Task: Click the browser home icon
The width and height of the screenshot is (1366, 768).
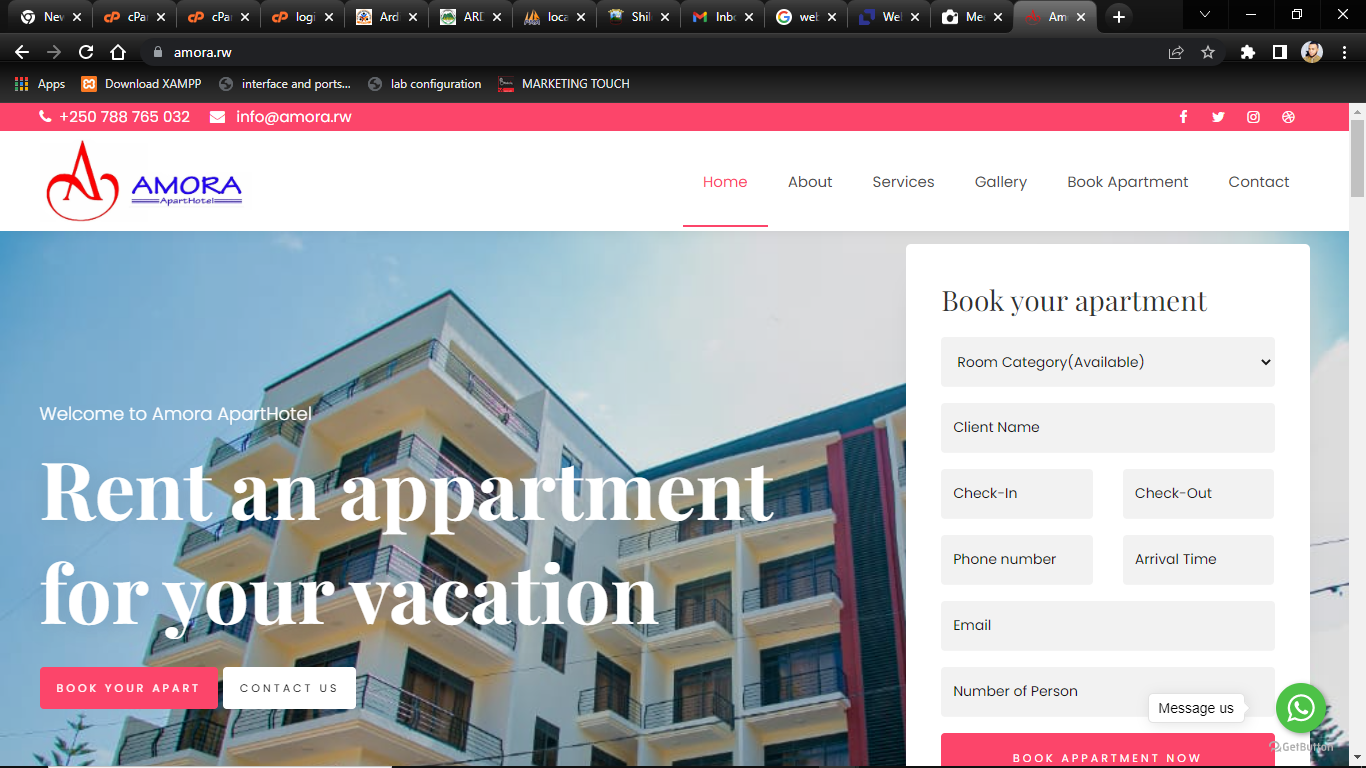Action: [x=118, y=52]
